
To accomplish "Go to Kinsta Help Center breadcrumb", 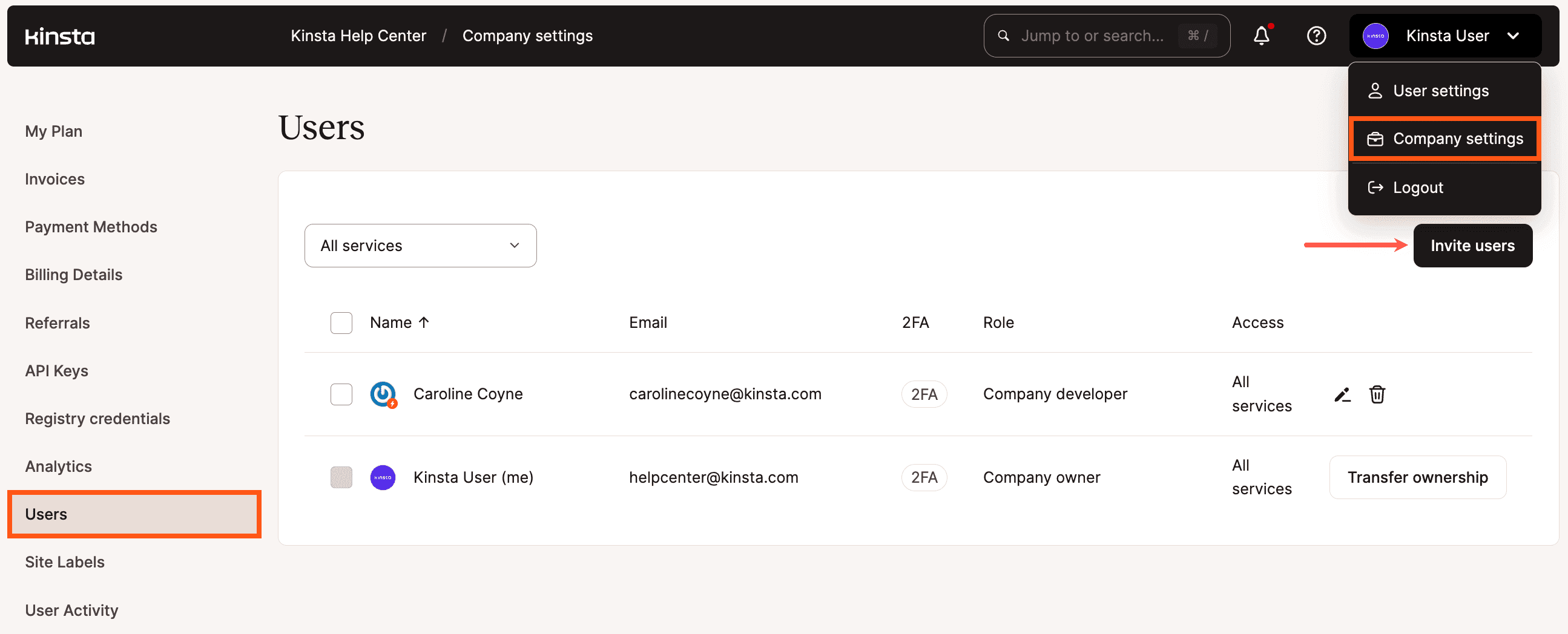I will tap(358, 36).
